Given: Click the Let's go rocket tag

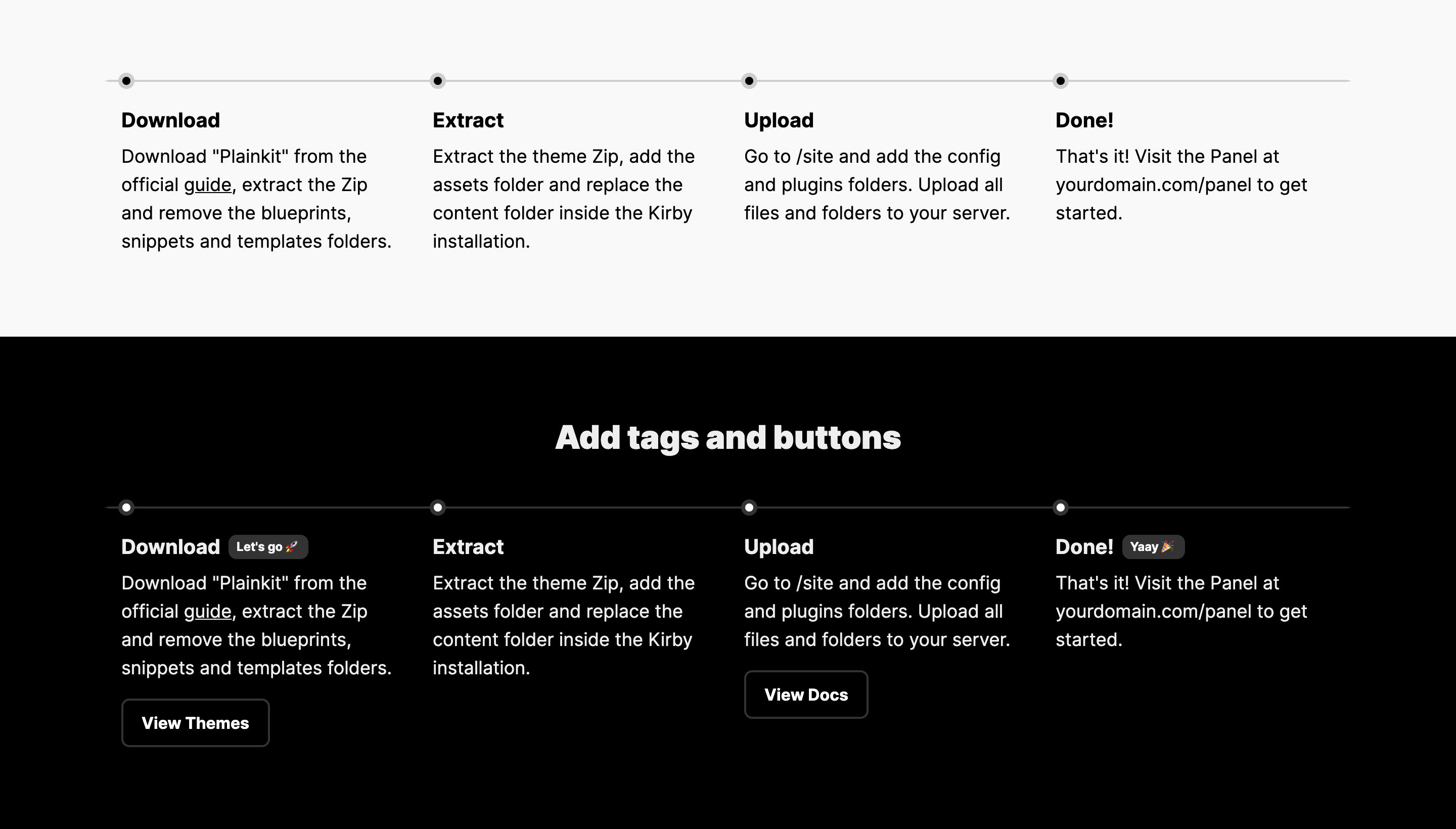Looking at the screenshot, I should (268, 546).
